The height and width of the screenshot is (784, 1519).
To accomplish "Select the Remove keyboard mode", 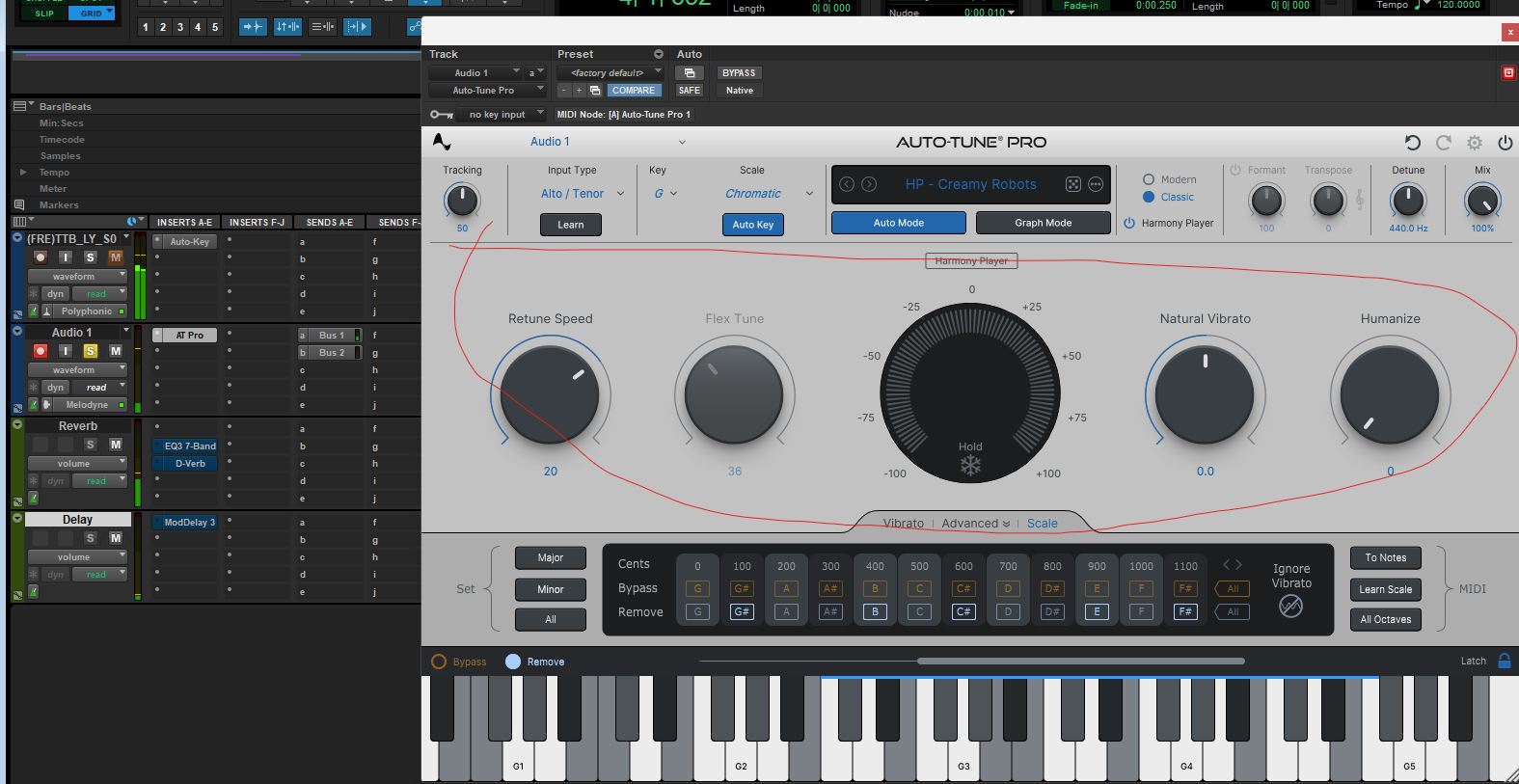I will [x=513, y=662].
